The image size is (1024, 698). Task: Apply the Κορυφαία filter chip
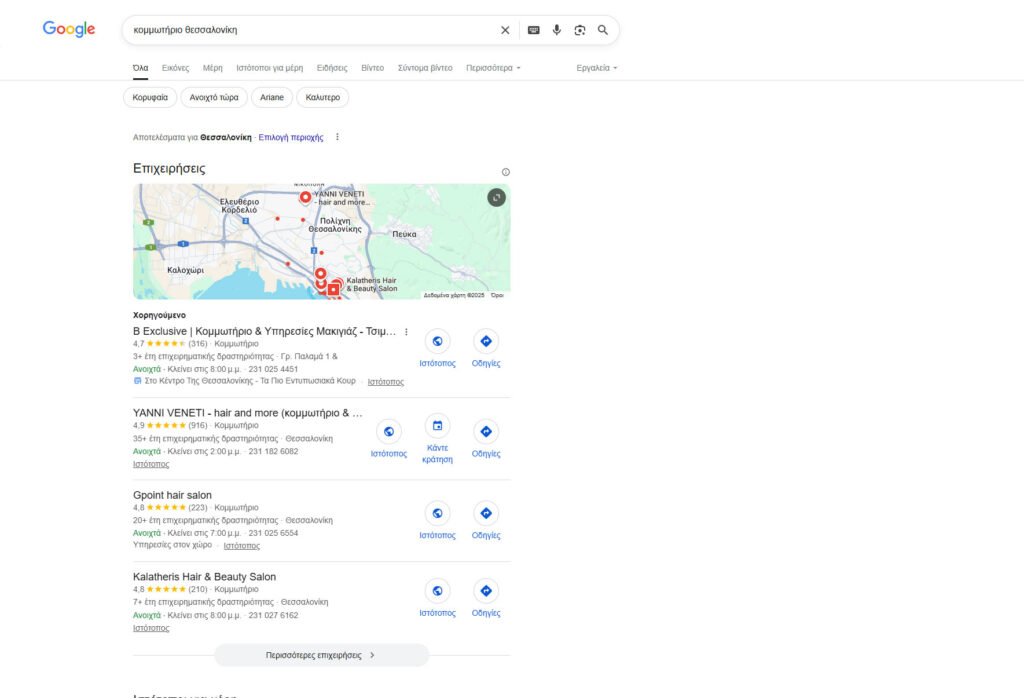pos(150,97)
